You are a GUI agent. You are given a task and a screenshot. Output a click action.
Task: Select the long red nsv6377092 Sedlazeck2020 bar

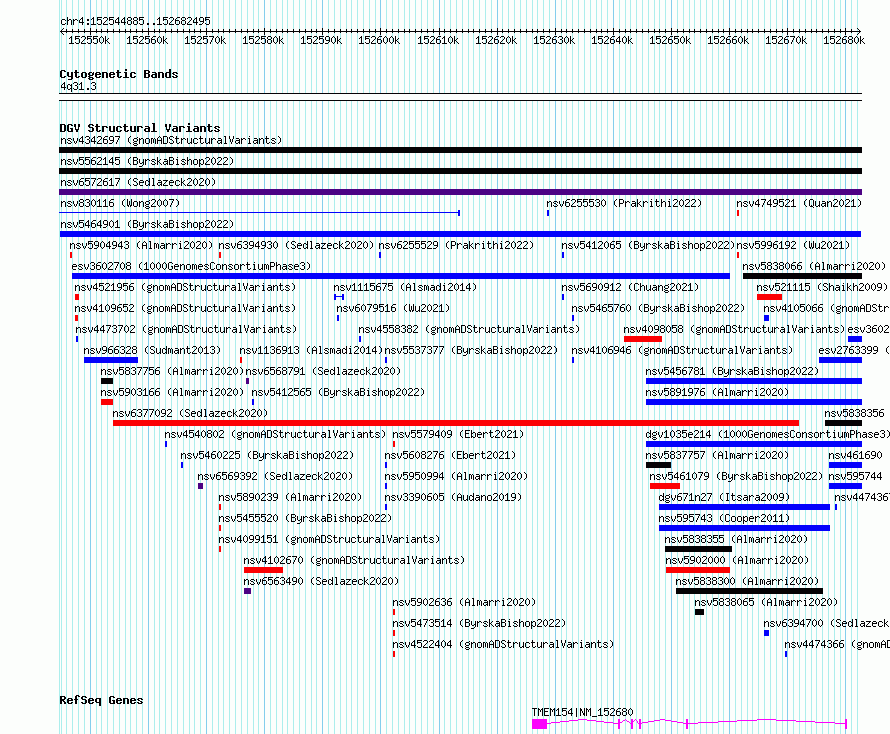coord(456,423)
